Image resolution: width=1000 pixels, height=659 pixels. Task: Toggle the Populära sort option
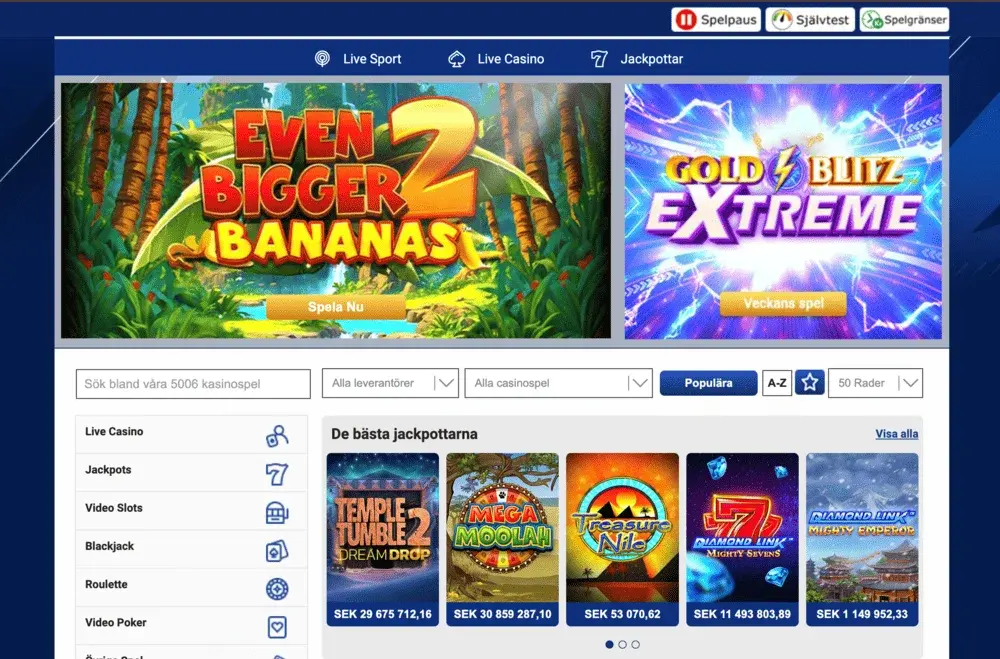click(x=708, y=383)
